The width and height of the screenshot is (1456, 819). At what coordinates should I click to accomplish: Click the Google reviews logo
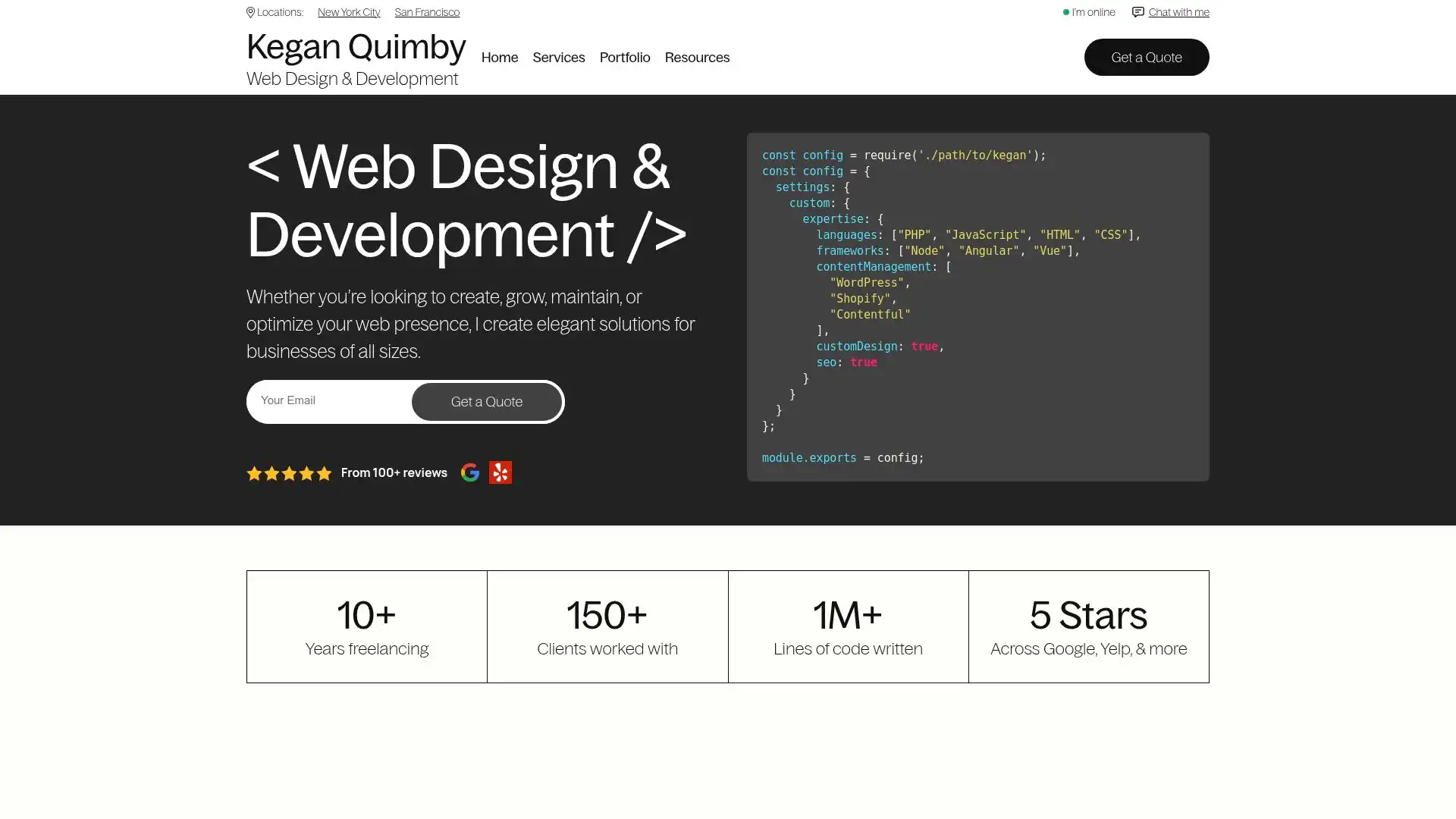(470, 472)
